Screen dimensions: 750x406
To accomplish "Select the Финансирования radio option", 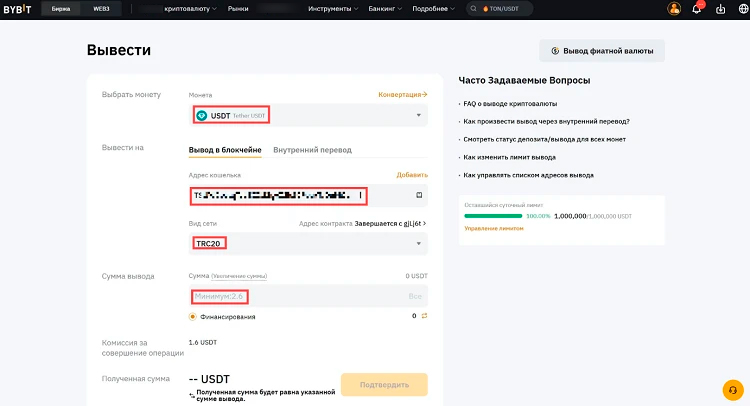I will tap(192, 317).
